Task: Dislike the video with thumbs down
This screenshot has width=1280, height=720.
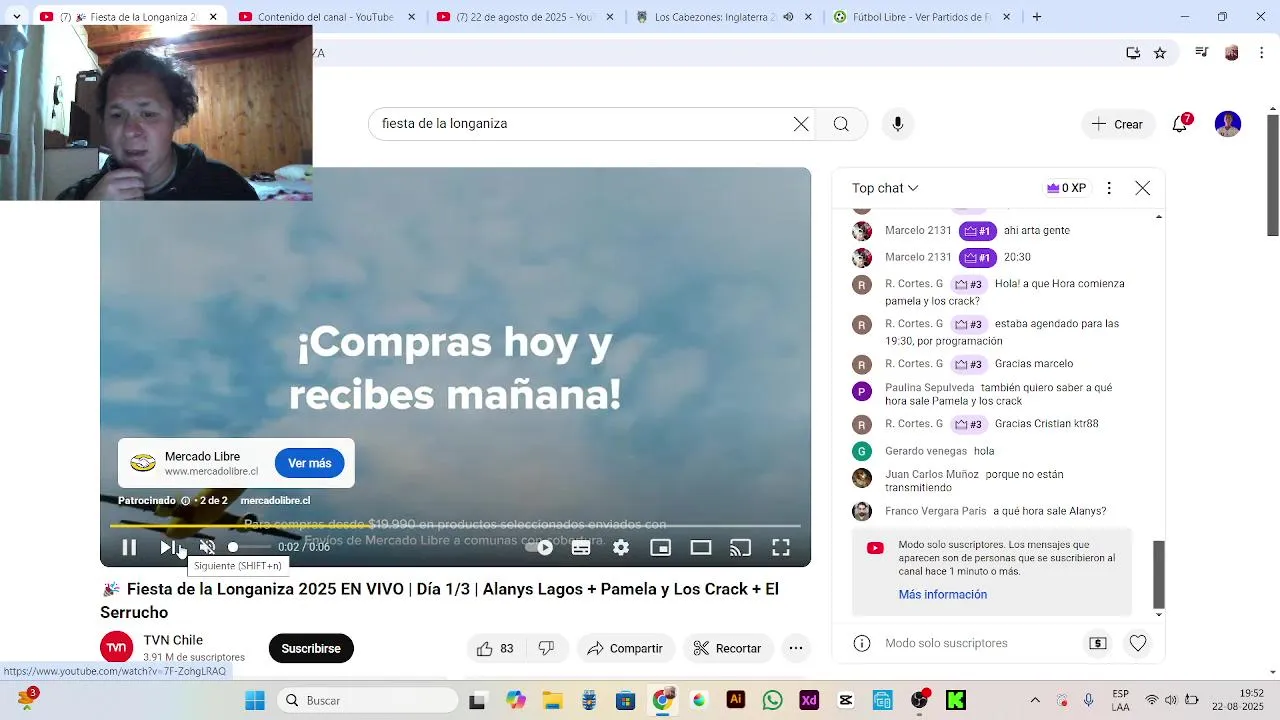Action: click(x=546, y=648)
